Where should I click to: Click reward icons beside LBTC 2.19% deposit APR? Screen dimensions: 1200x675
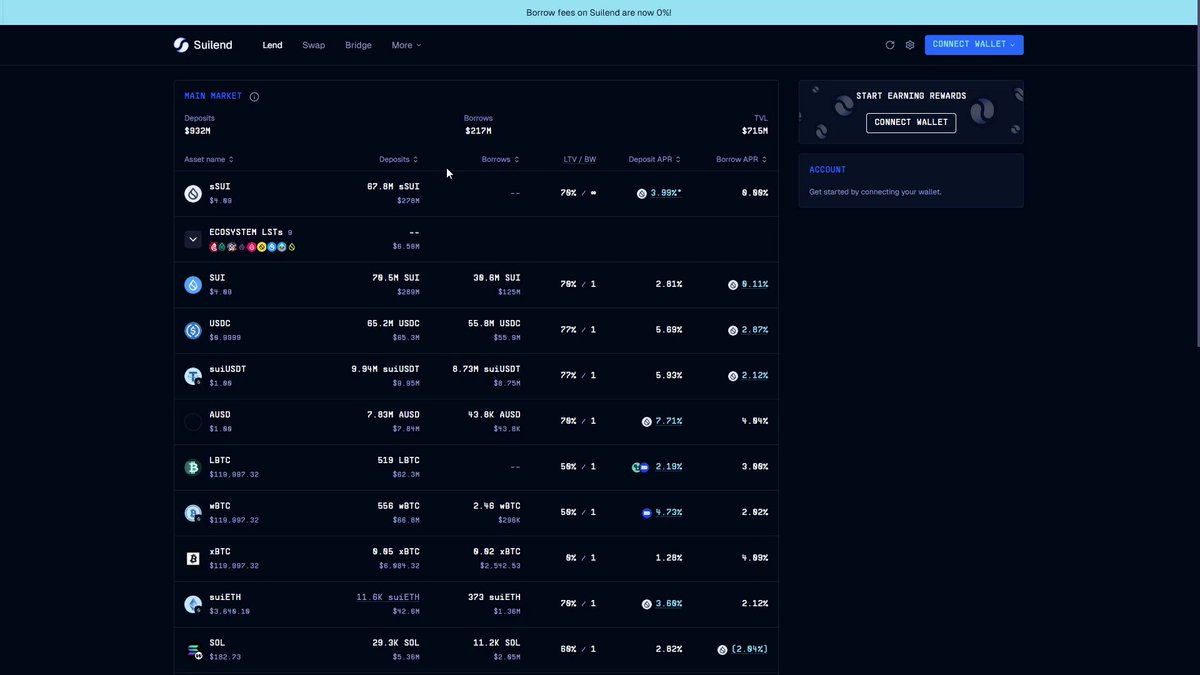click(x=641, y=467)
